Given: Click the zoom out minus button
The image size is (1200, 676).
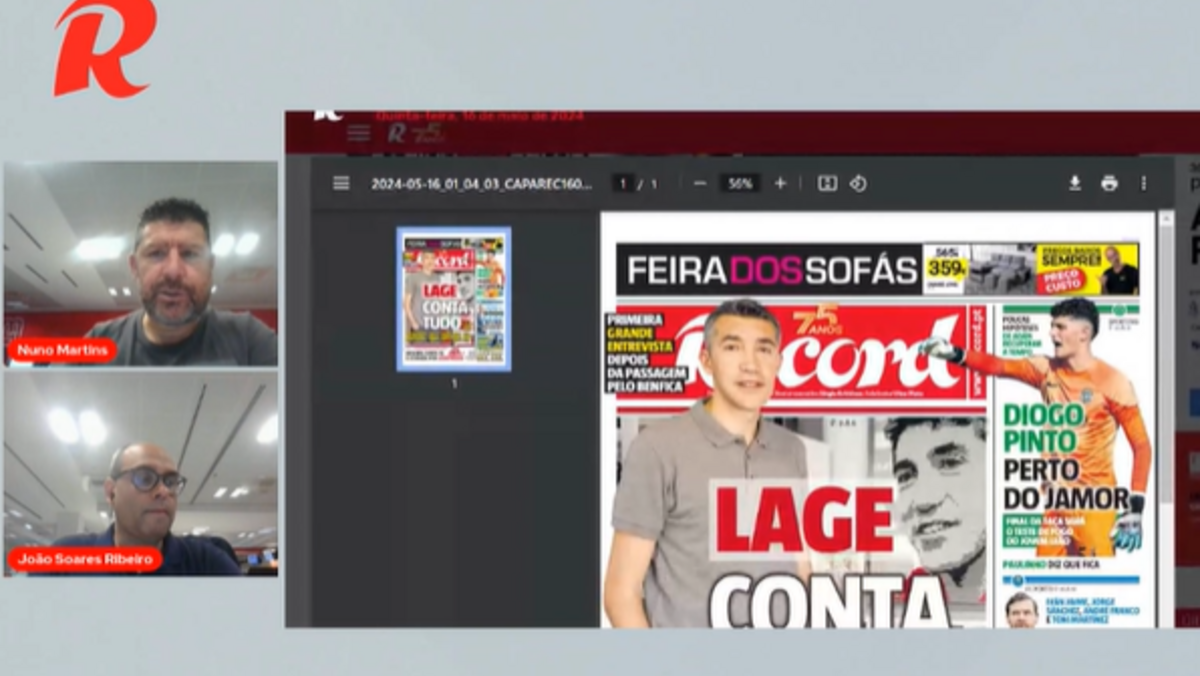Looking at the screenshot, I should point(700,184).
